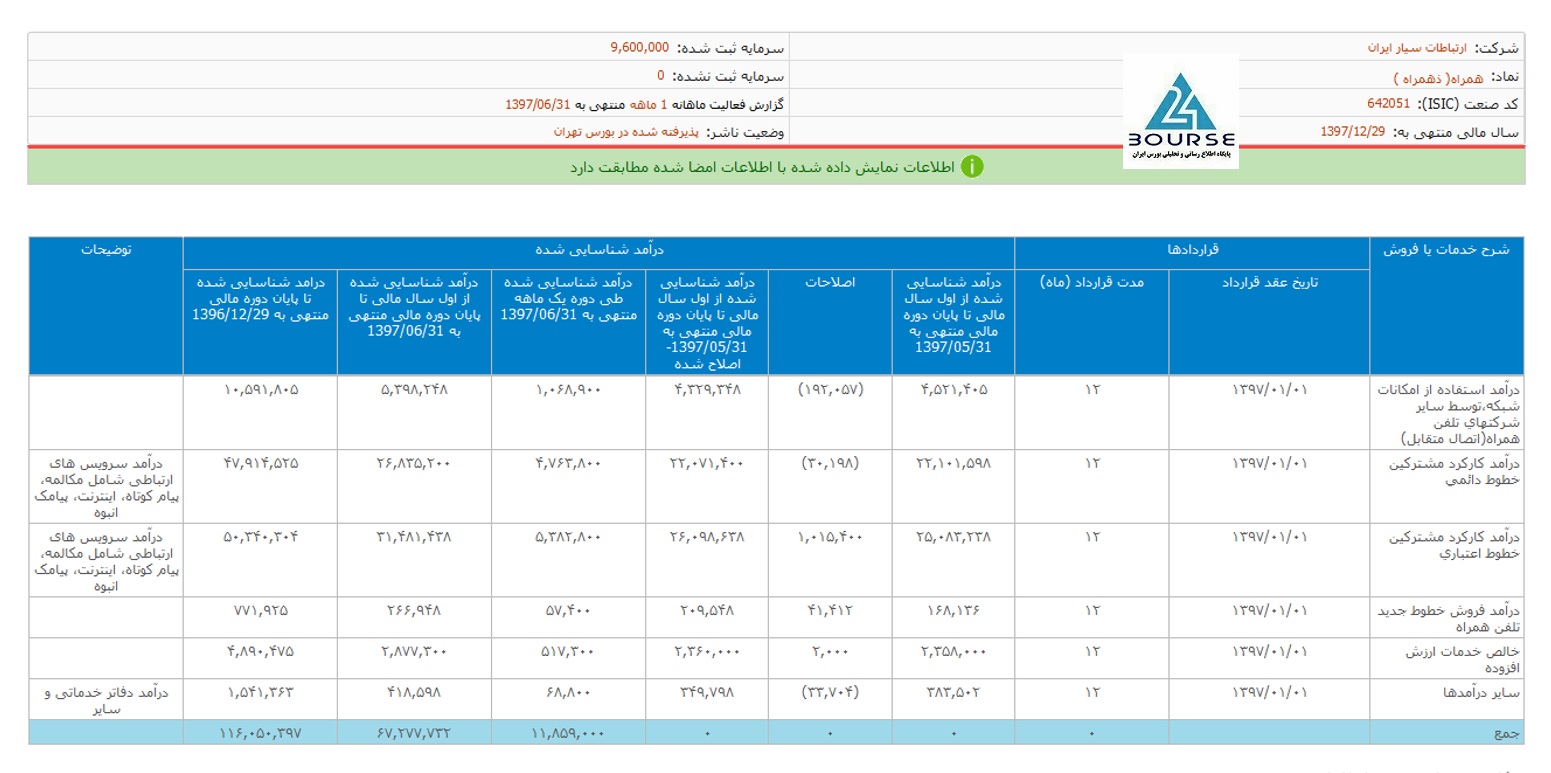Image resolution: width=1551 pixels, height=773 pixels.
Task: Click the مدت قرارداد (ماه) column header
Action: click(1091, 282)
